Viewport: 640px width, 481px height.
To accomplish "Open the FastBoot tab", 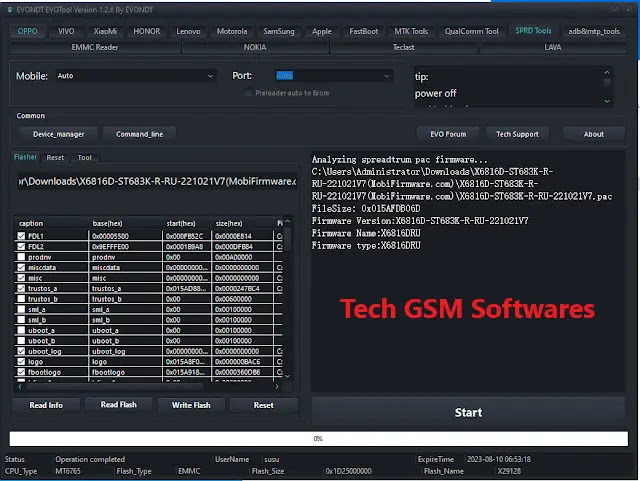I will click(363, 31).
